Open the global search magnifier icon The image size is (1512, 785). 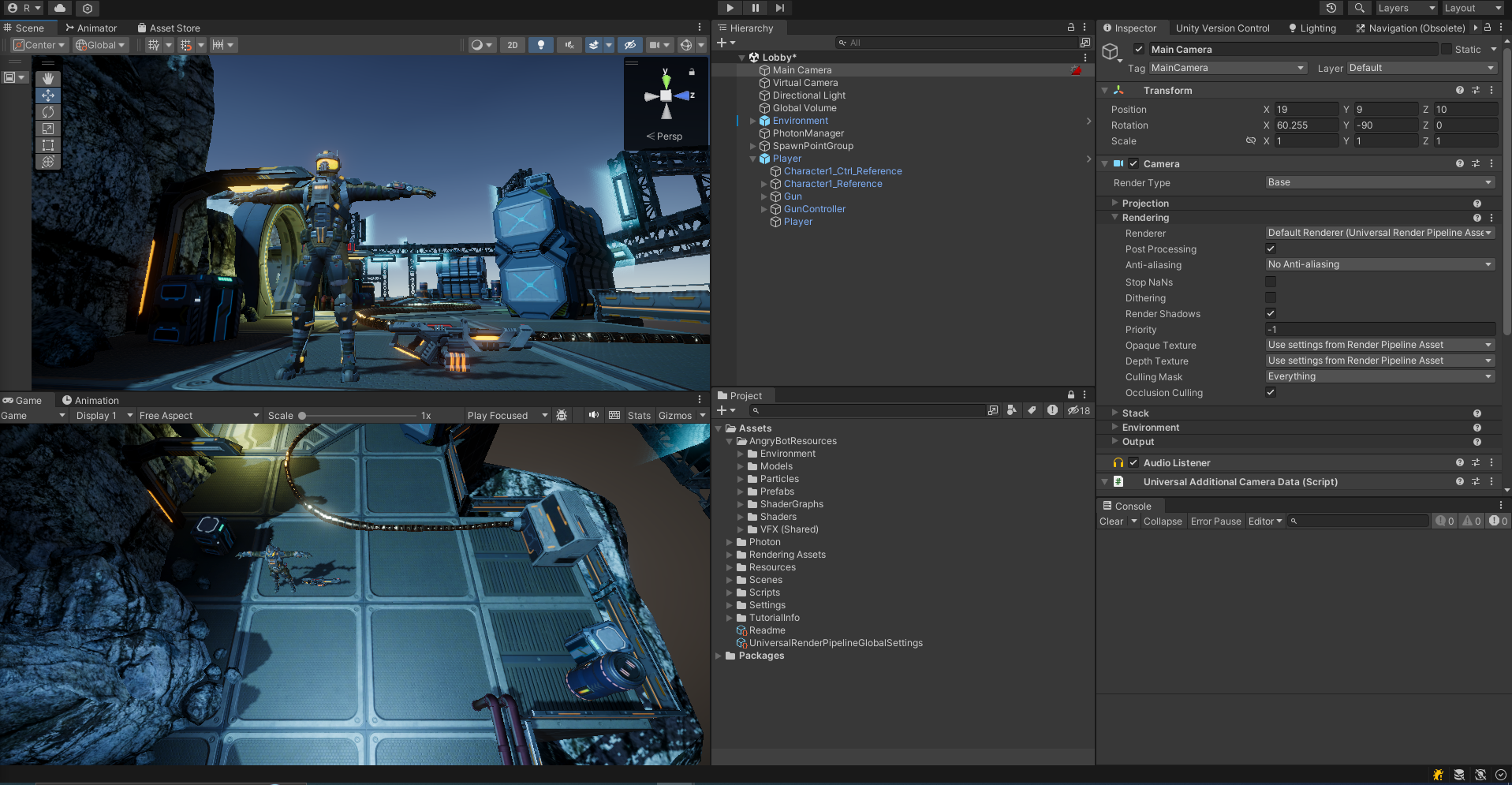tap(1359, 8)
